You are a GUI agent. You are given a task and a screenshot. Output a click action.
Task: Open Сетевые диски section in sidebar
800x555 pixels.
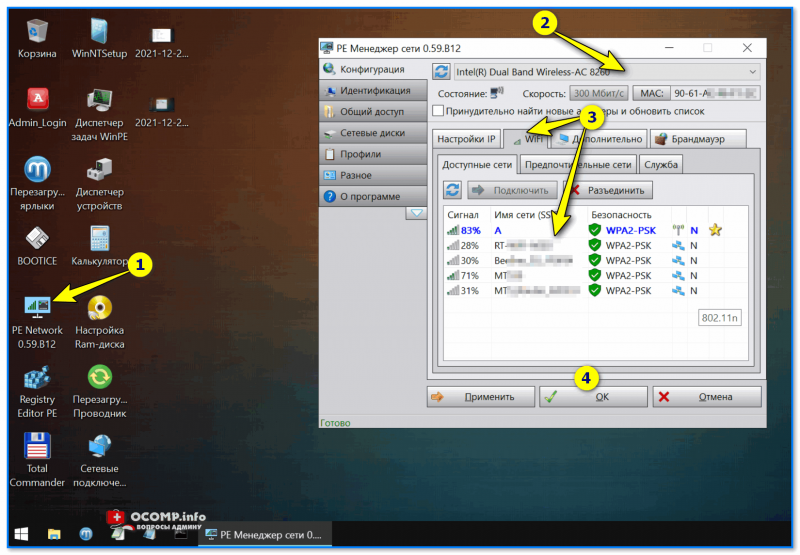[373, 133]
